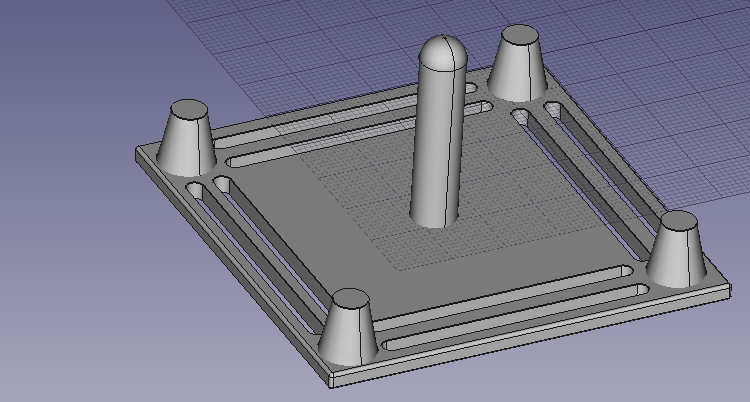Click the flat top of the front cone
The width and height of the screenshot is (750, 402).
coord(350,299)
